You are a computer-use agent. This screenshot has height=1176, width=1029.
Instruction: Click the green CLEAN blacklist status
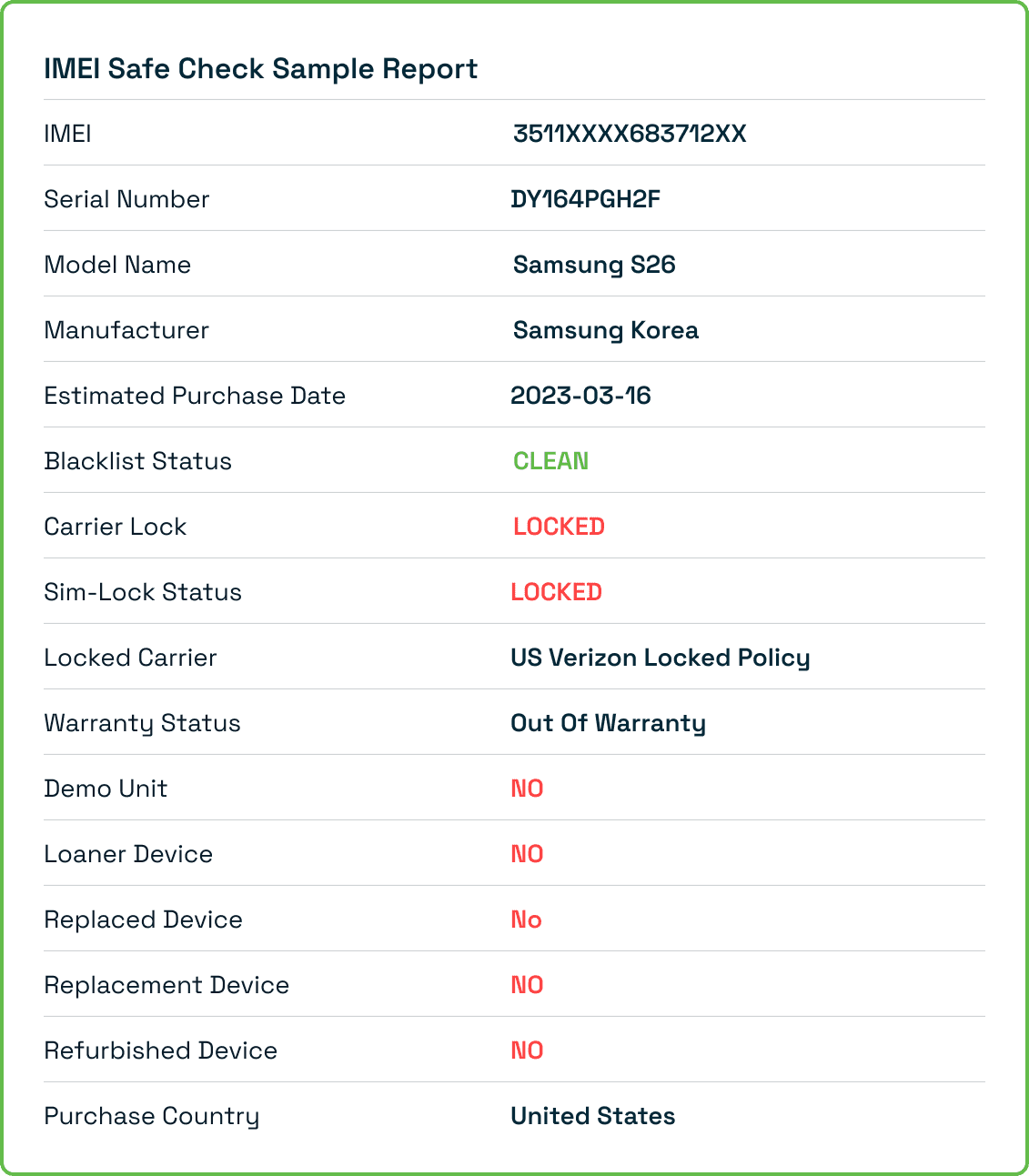pos(550,461)
